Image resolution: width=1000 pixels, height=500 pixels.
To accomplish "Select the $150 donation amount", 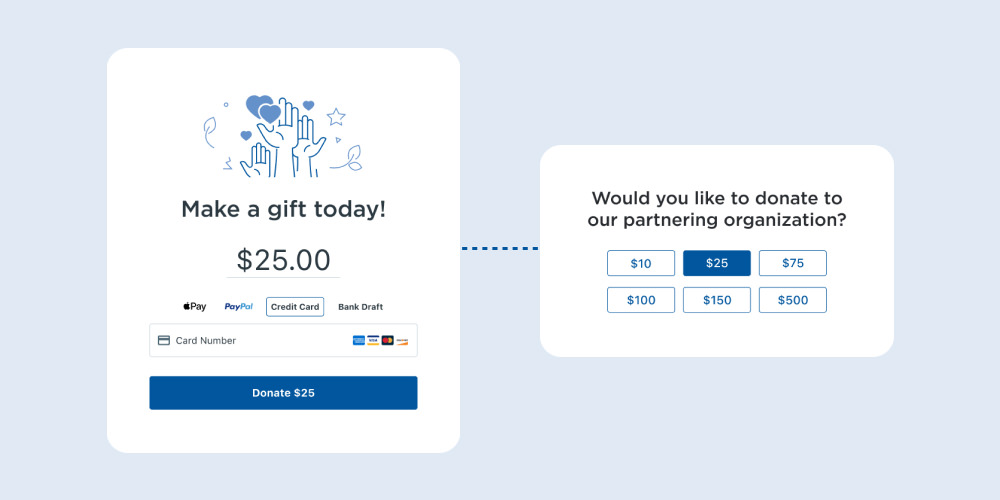I will 717,300.
